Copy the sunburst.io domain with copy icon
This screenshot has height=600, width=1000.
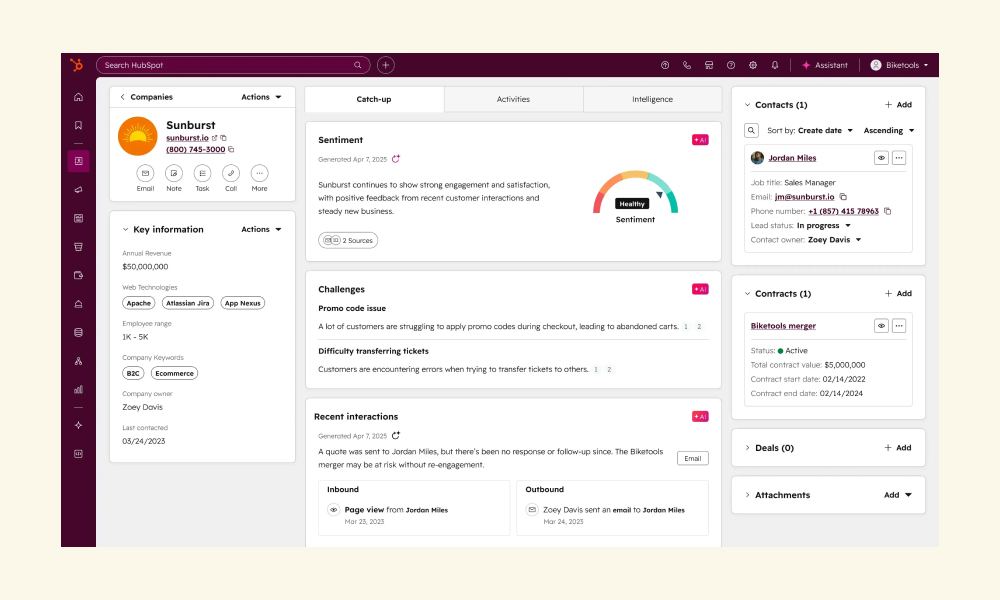tap(223, 138)
